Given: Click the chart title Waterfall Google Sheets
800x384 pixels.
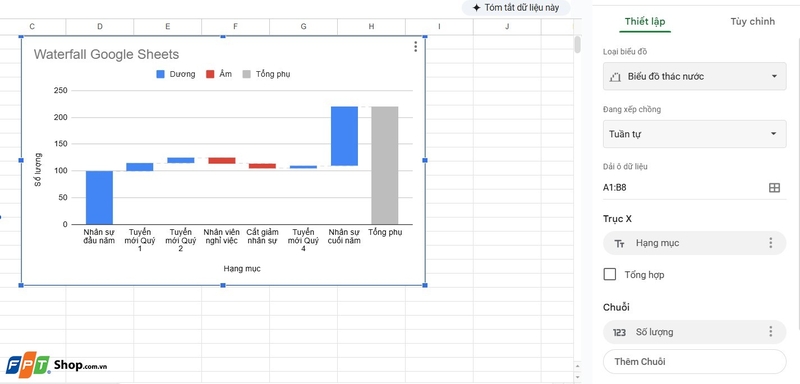Looking at the screenshot, I should tap(106, 55).
